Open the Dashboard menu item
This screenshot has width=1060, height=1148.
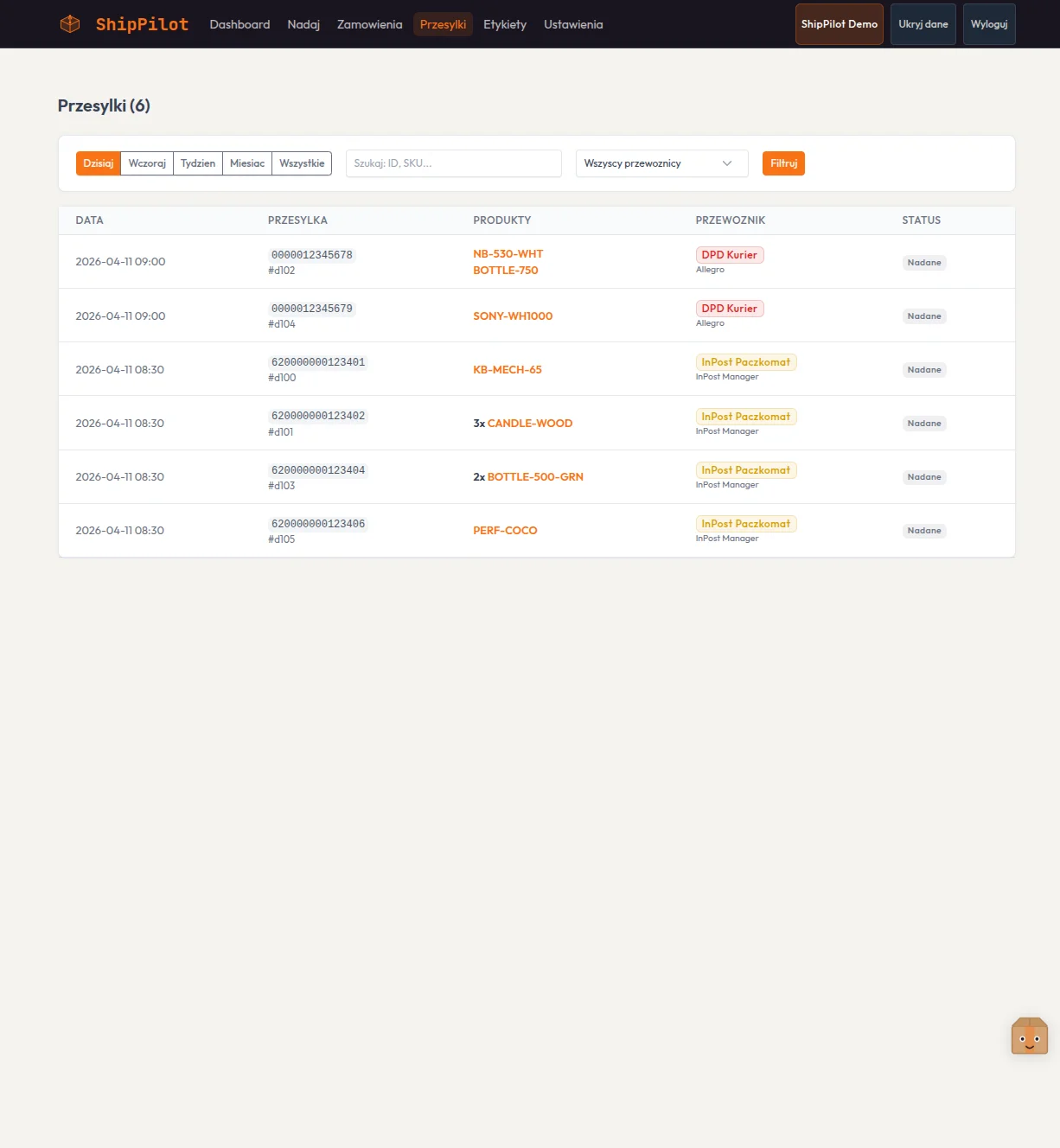click(239, 24)
